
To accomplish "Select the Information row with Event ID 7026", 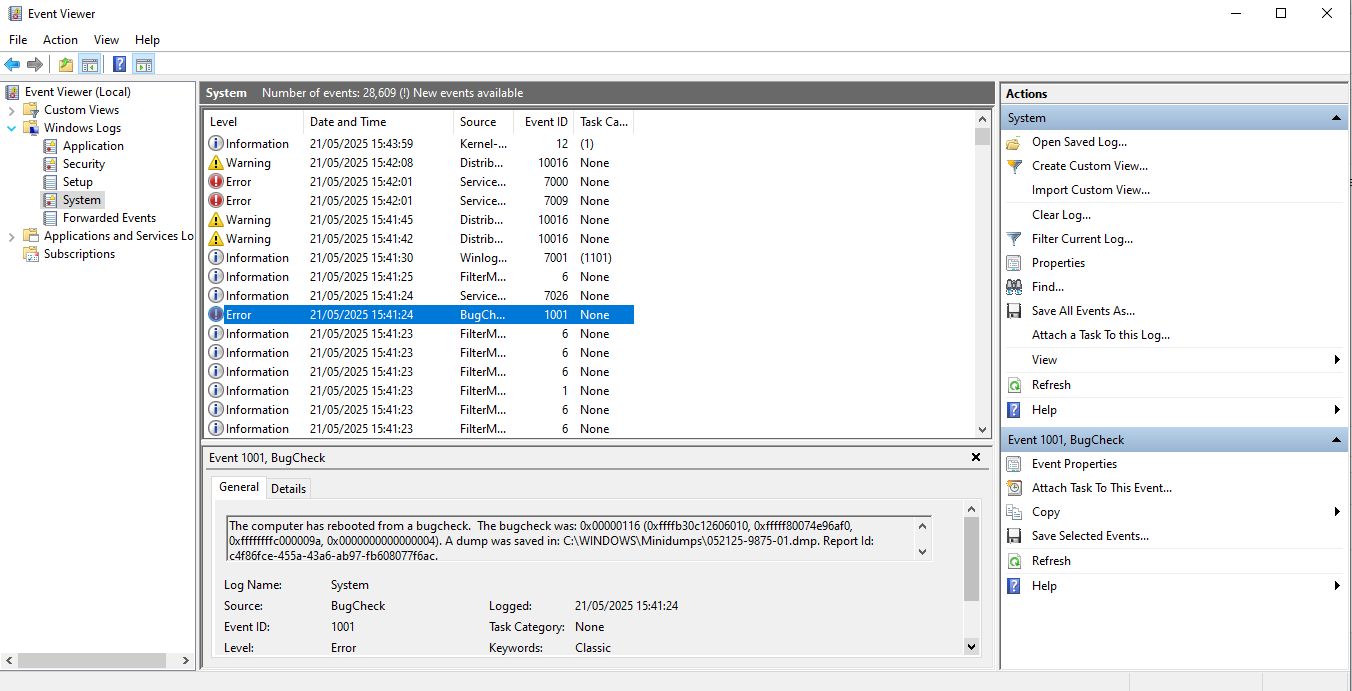I will [x=419, y=296].
